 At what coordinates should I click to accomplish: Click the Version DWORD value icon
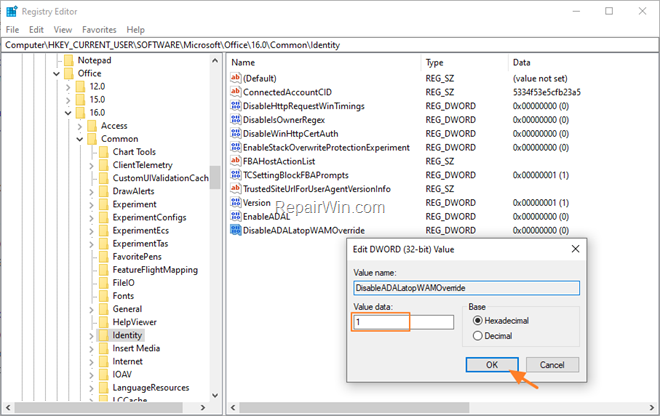[235, 203]
